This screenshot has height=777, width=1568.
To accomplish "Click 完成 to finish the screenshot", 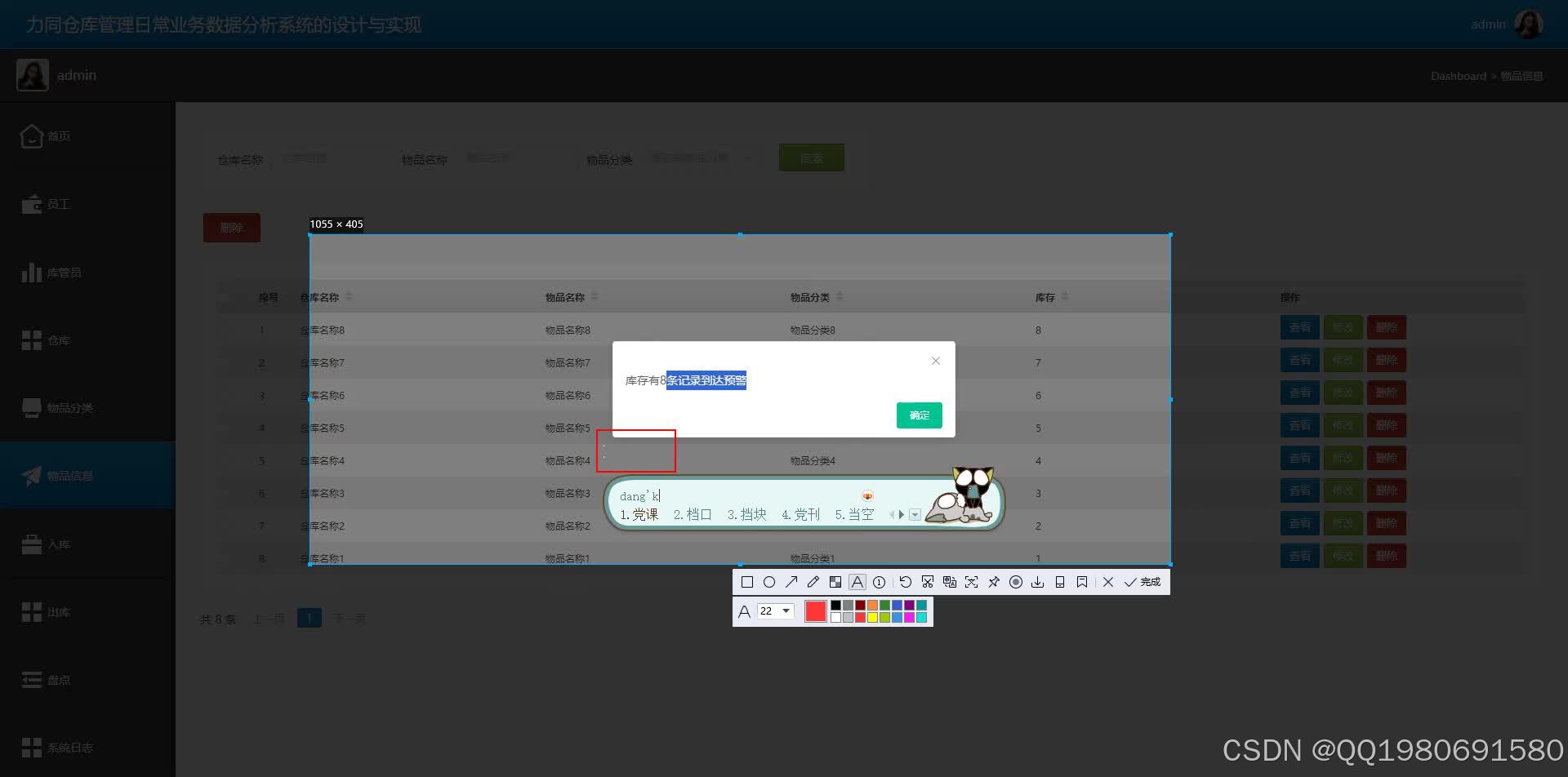I will pos(1143,582).
